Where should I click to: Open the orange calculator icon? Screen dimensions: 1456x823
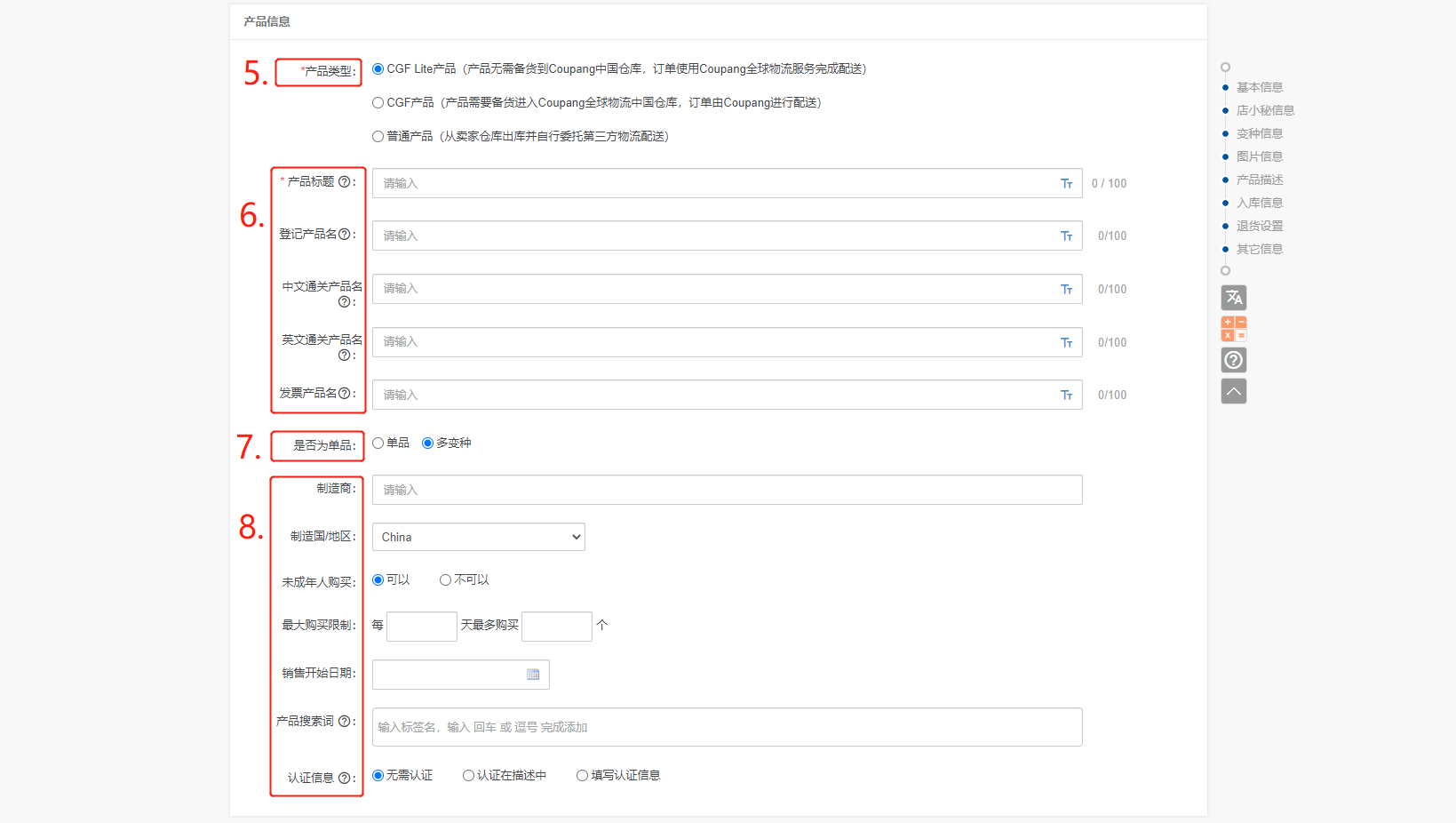[x=1233, y=329]
